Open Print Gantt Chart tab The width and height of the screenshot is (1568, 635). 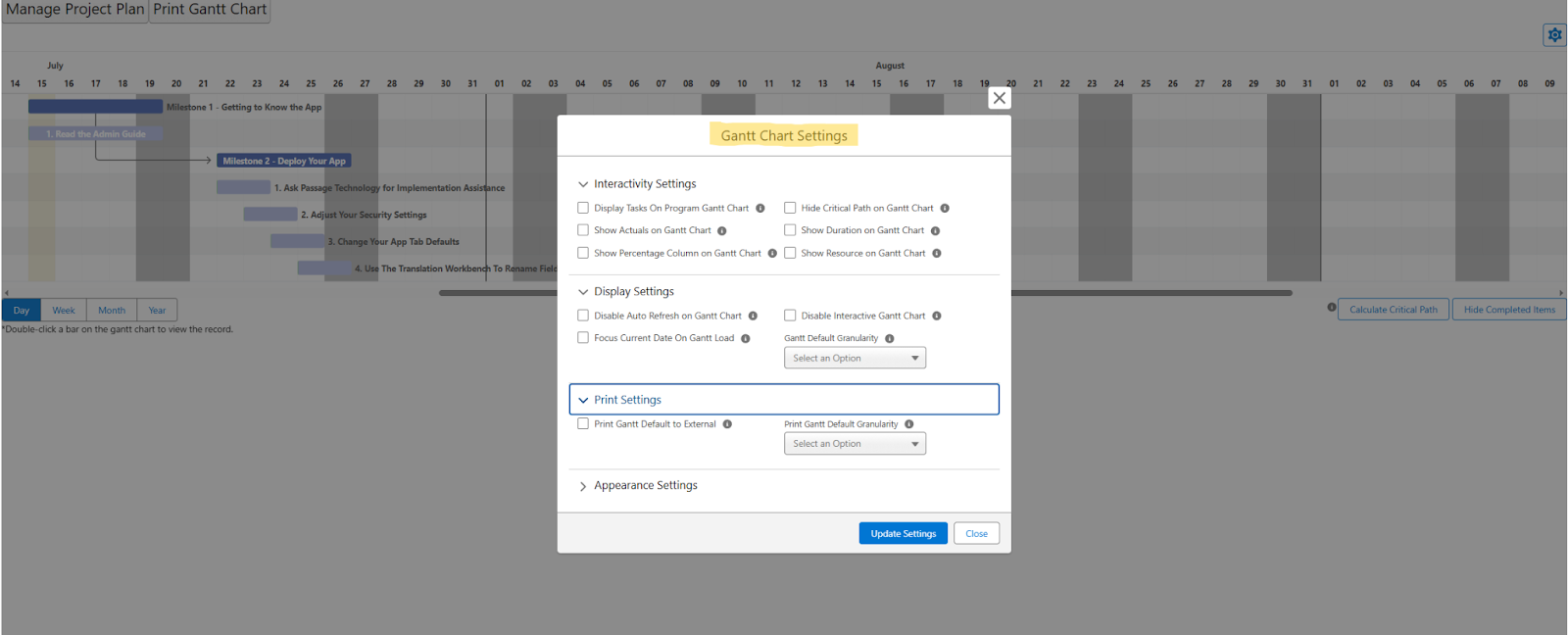point(210,10)
